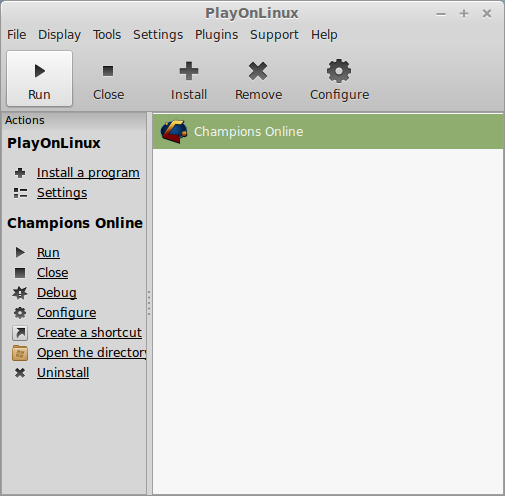Minimize the PlayOnLinux window
This screenshot has width=505, height=496.
coord(441,14)
